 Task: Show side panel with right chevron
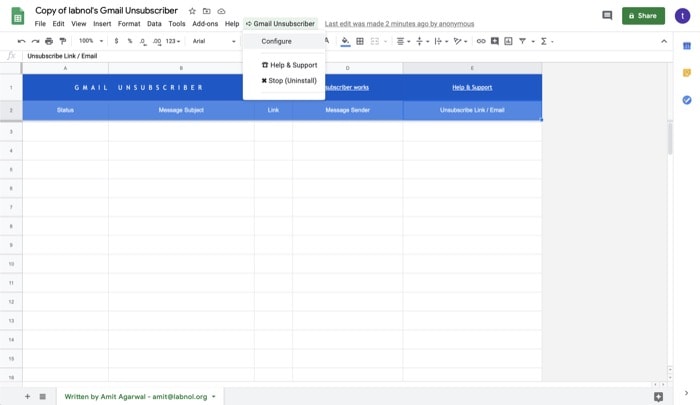point(686,393)
